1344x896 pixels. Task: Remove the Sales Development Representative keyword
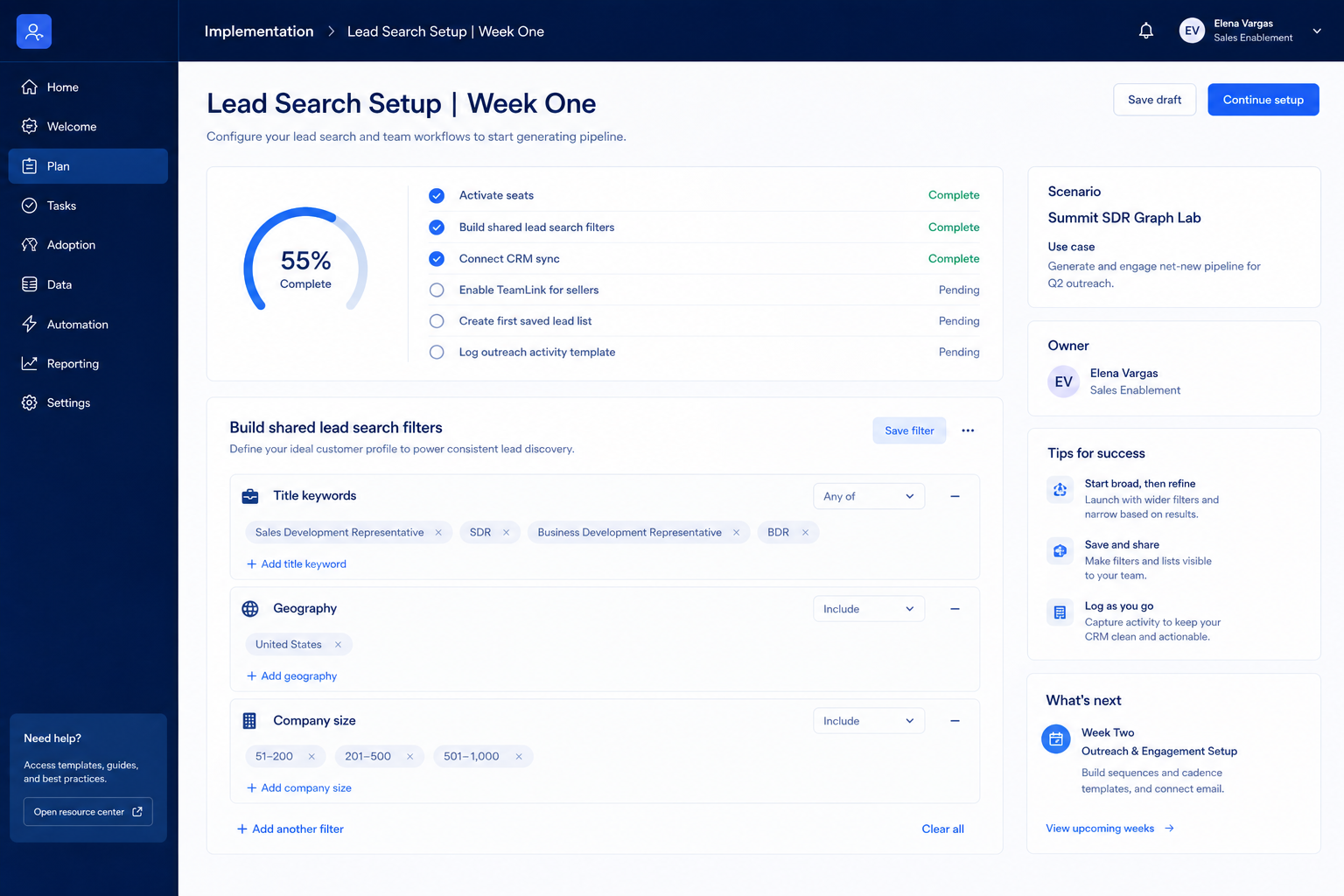click(x=438, y=532)
